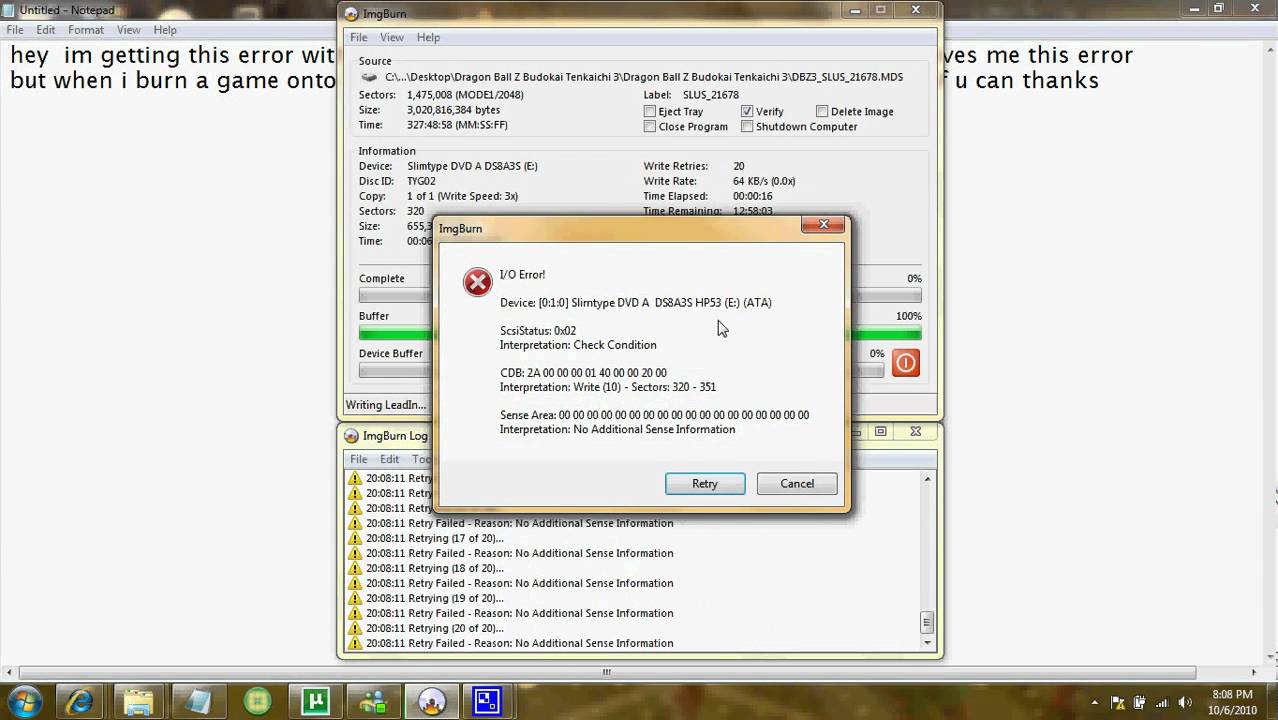
Task: Enable the Delete Image checkbox
Action: click(x=822, y=112)
